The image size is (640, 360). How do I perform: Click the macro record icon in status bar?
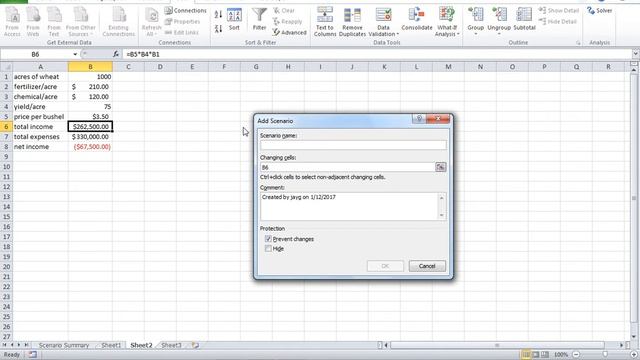pos(32,355)
